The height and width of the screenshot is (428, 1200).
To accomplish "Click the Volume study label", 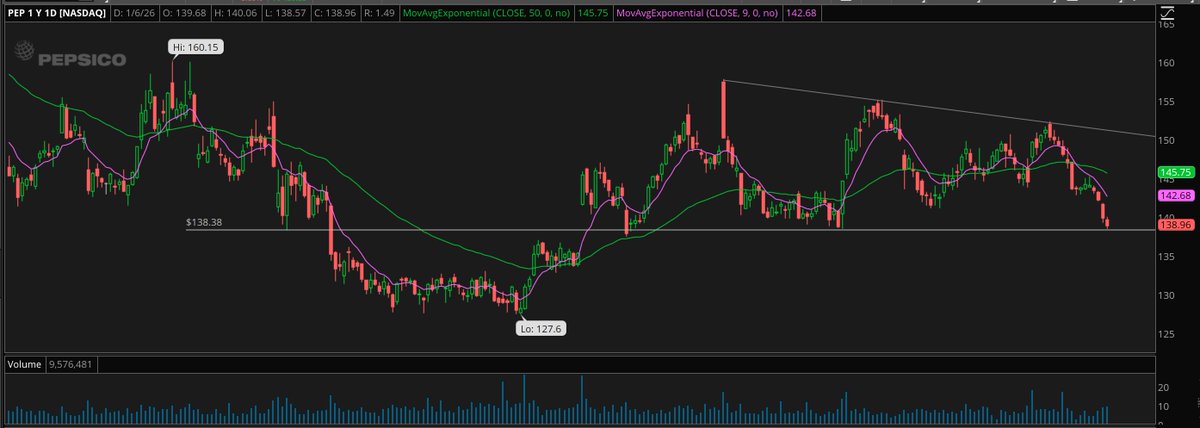I will [24, 365].
